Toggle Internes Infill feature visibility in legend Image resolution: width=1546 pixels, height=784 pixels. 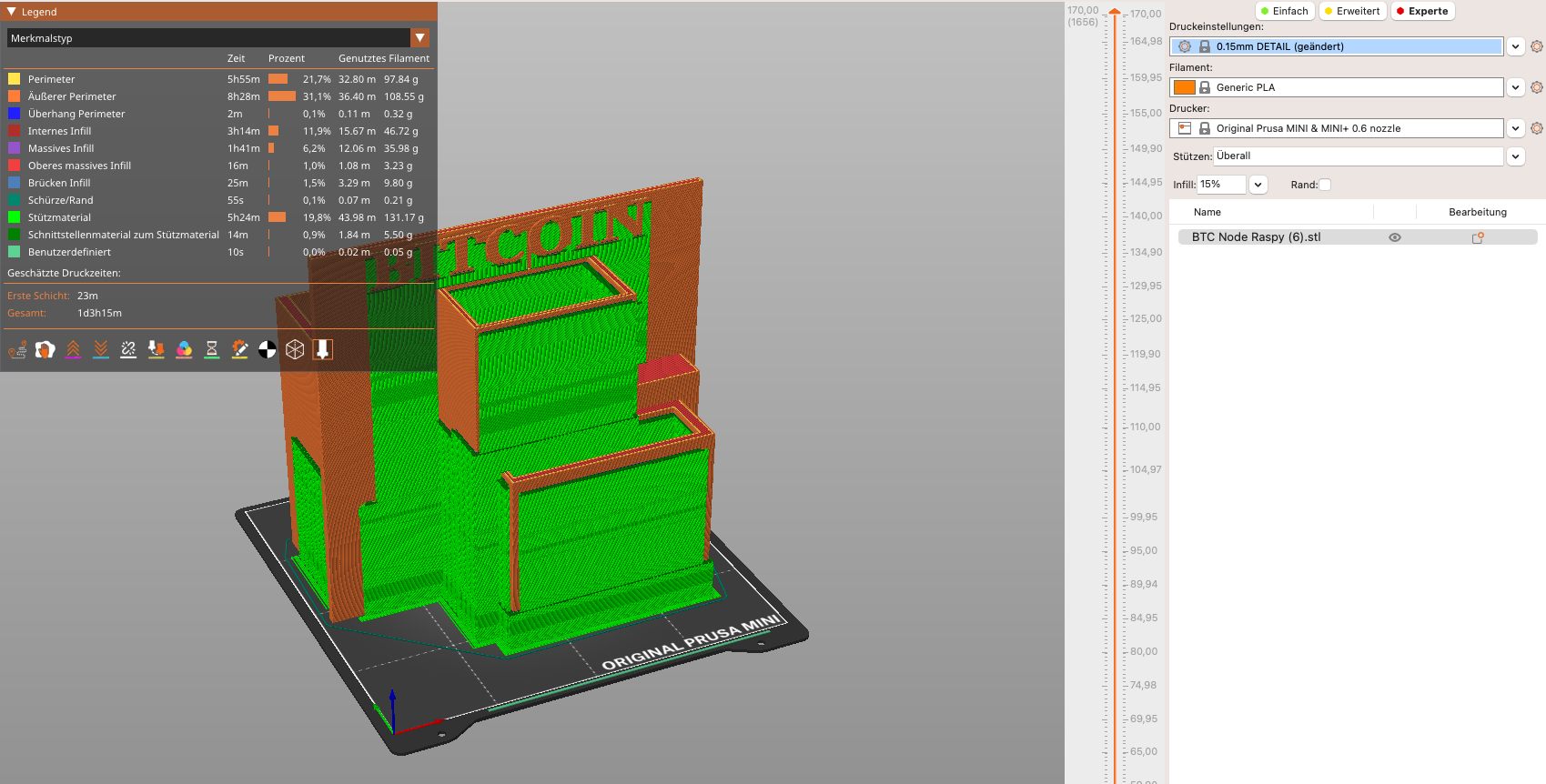click(x=218, y=131)
